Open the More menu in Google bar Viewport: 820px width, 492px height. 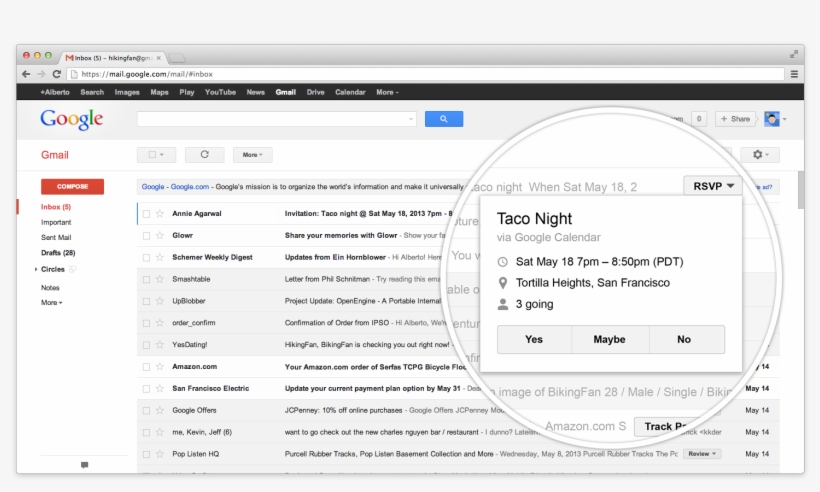pyautogui.click(x=387, y=92)
